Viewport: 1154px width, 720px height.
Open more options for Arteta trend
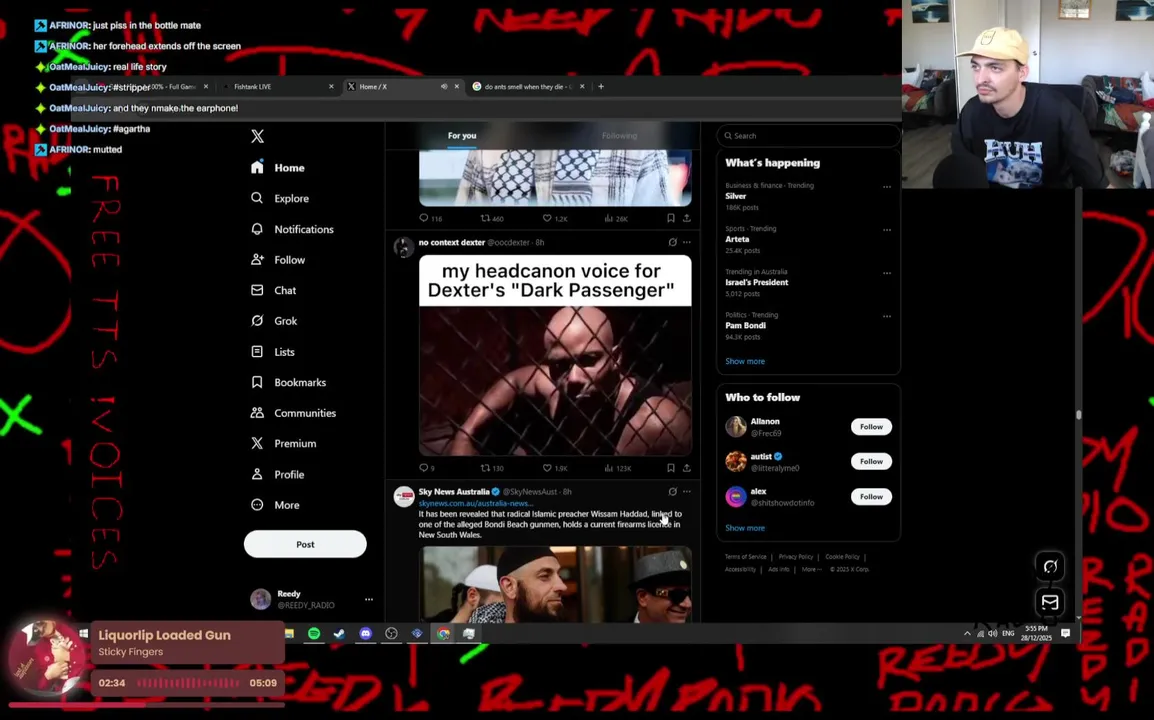tap(887, 230)
